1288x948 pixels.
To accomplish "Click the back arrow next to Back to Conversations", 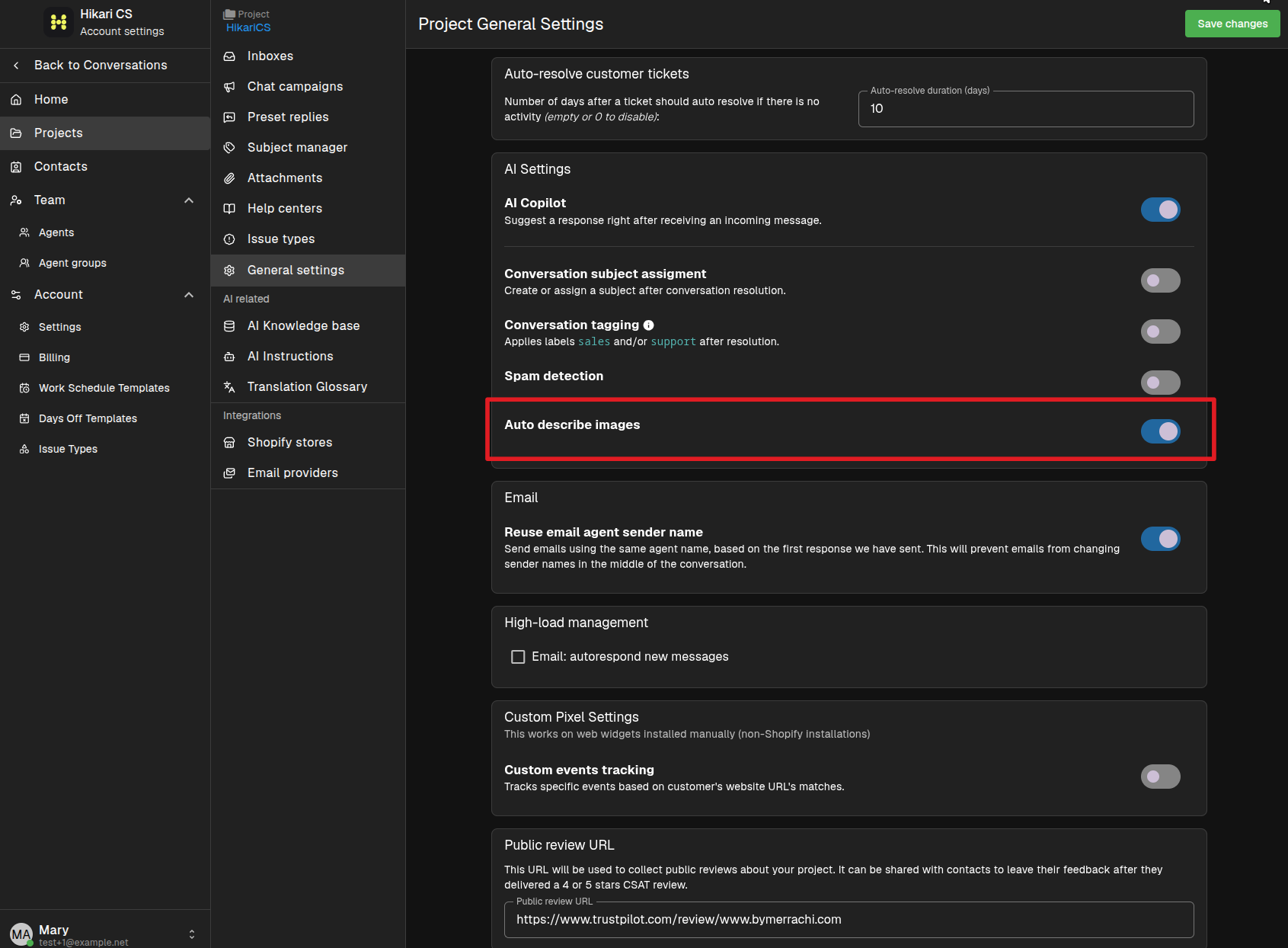I will [16, 66].
